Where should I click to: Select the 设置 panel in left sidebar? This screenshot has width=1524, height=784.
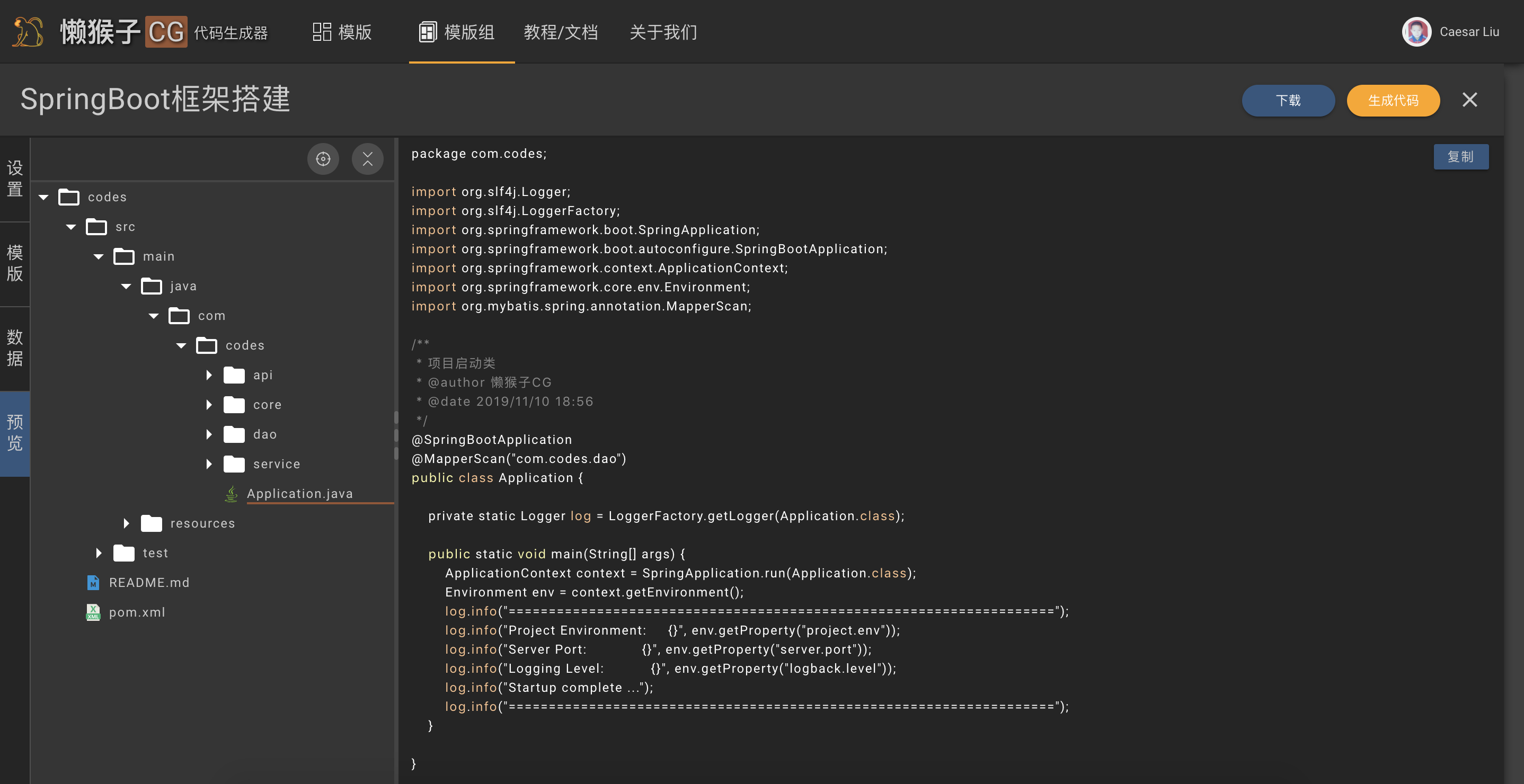click(x=14, y=178)
